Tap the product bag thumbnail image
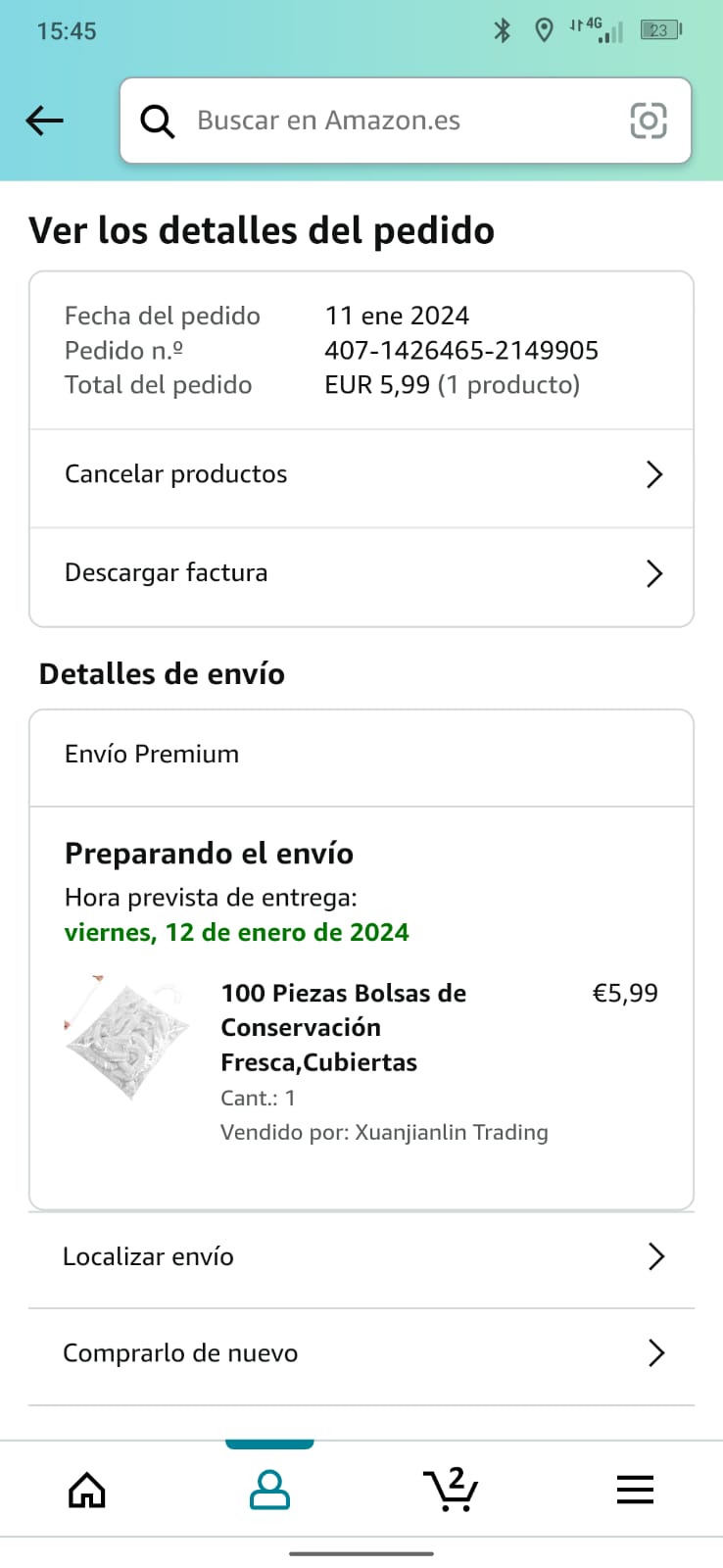The width and height of the screenshot is (723, 1568). [127, 1039]
